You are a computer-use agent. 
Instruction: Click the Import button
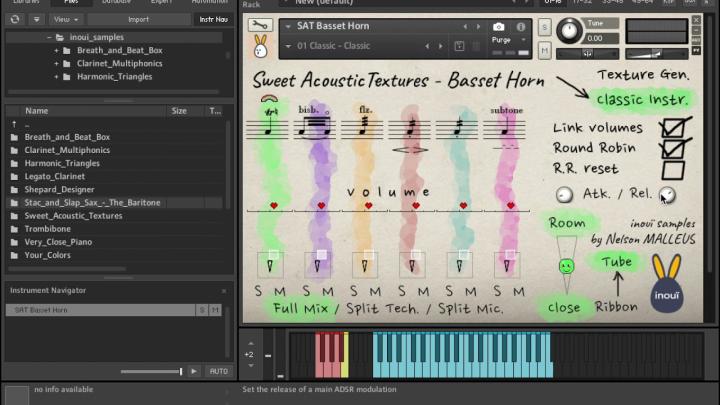139,19
